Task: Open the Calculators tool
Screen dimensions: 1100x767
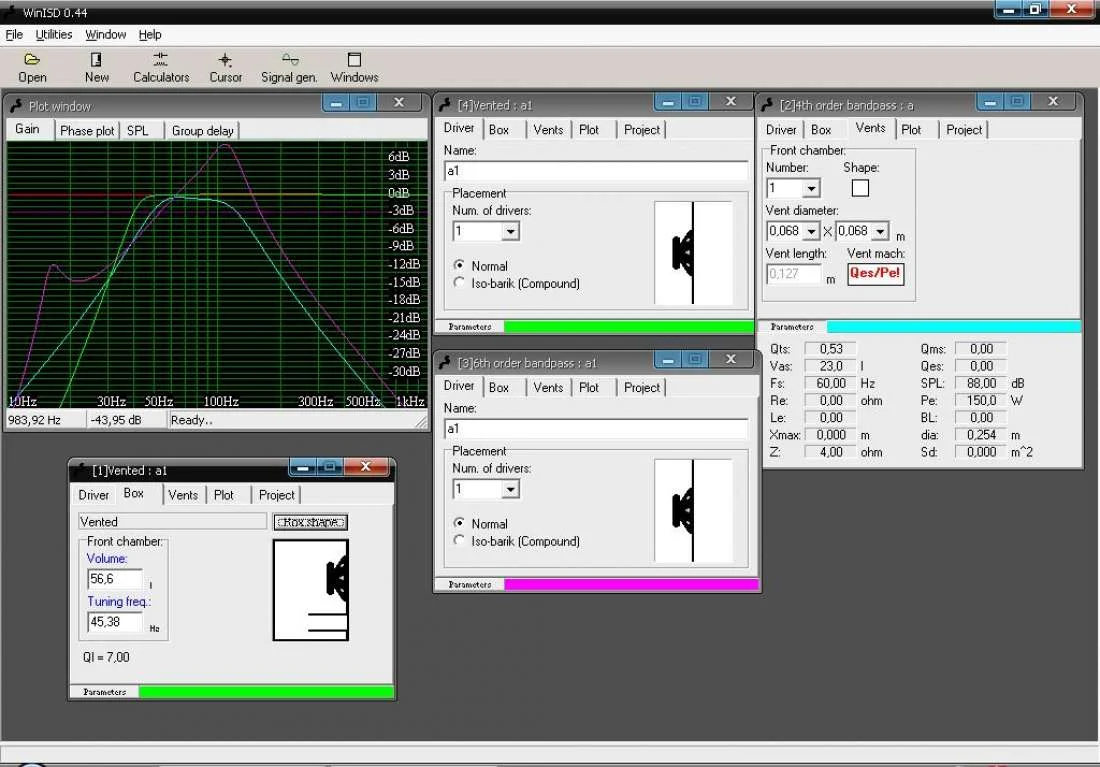Action: [161, 61]
